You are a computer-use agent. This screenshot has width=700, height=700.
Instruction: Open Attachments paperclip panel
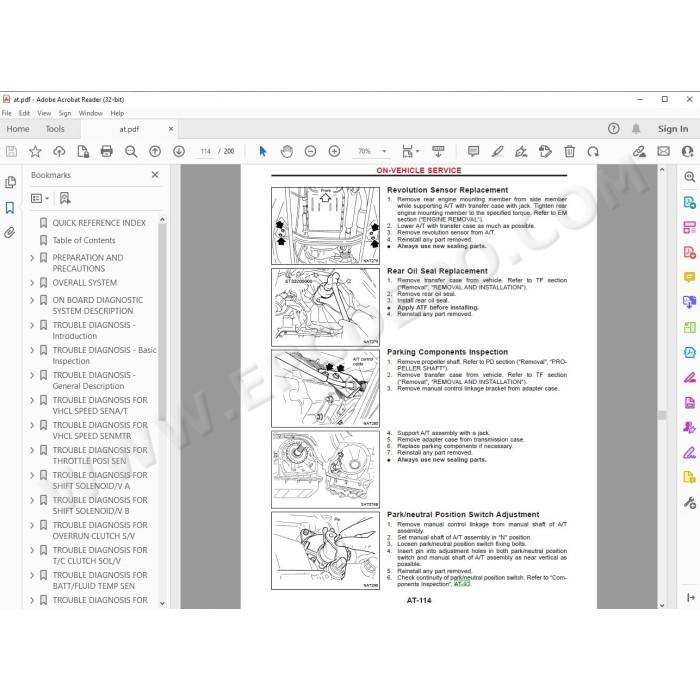(10, 233)
